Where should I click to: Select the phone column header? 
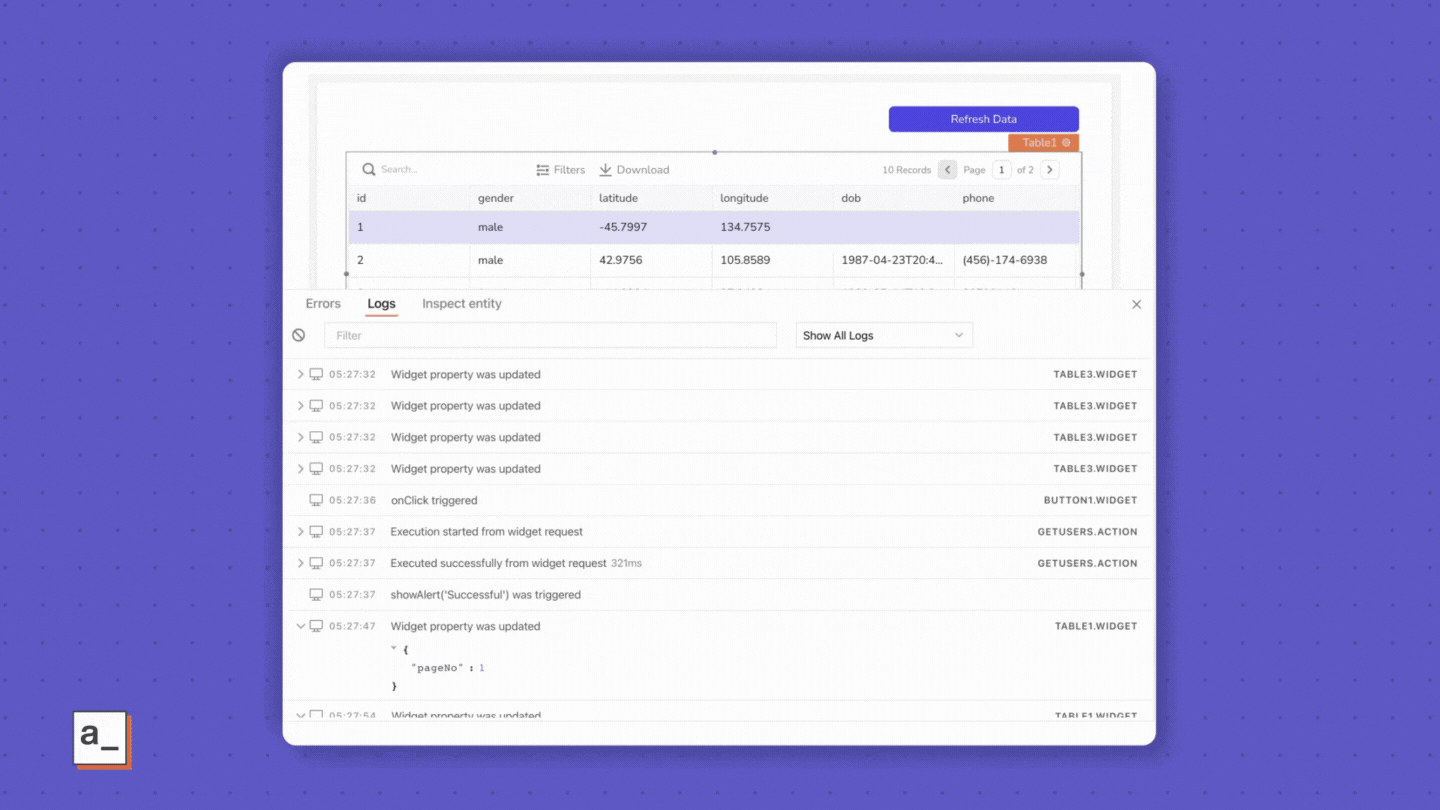(978, 198)
